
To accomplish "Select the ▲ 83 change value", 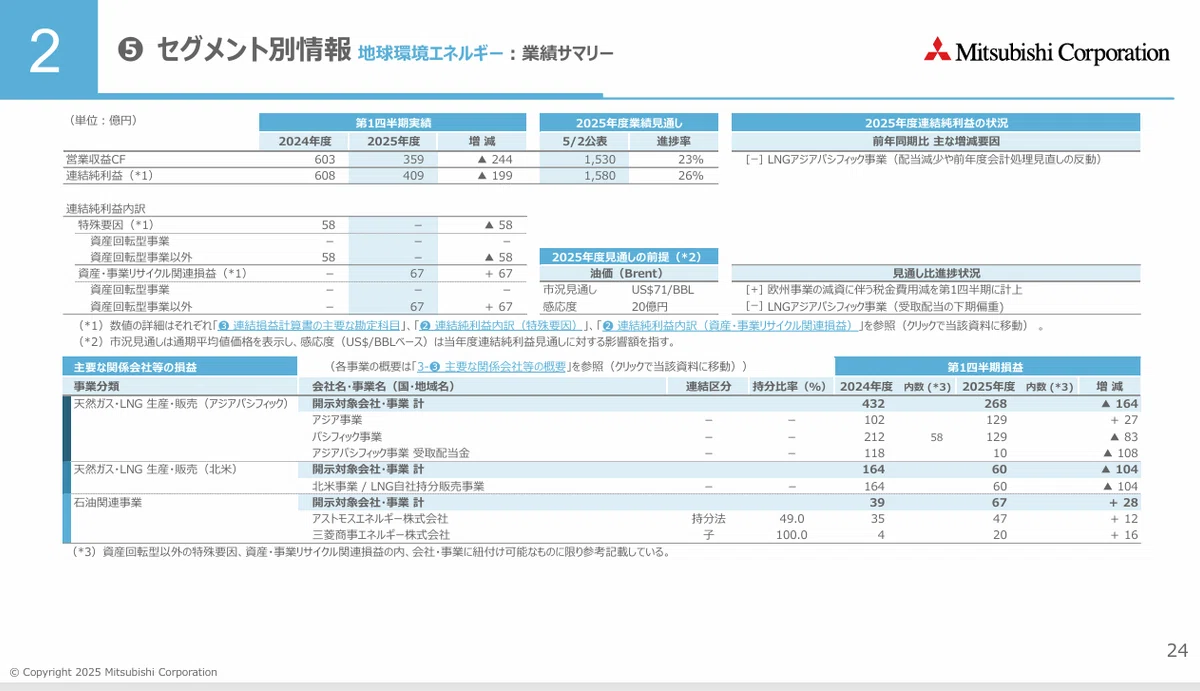I will click(x=1123, y=437).
